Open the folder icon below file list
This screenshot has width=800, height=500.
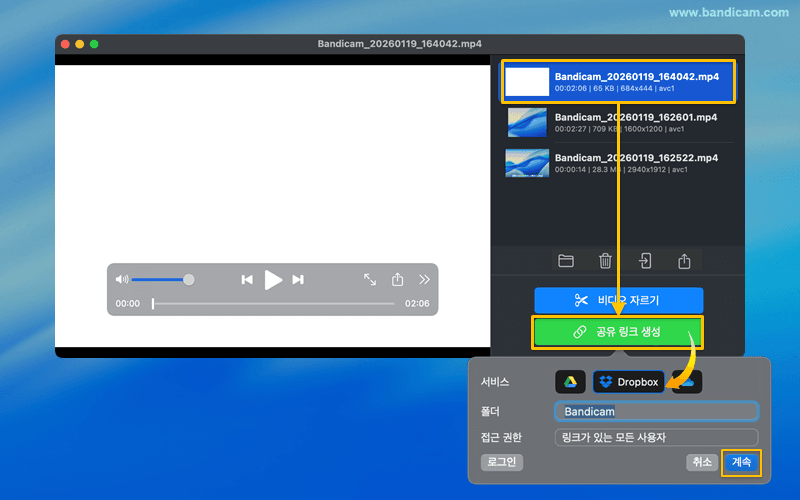(566, 261)
